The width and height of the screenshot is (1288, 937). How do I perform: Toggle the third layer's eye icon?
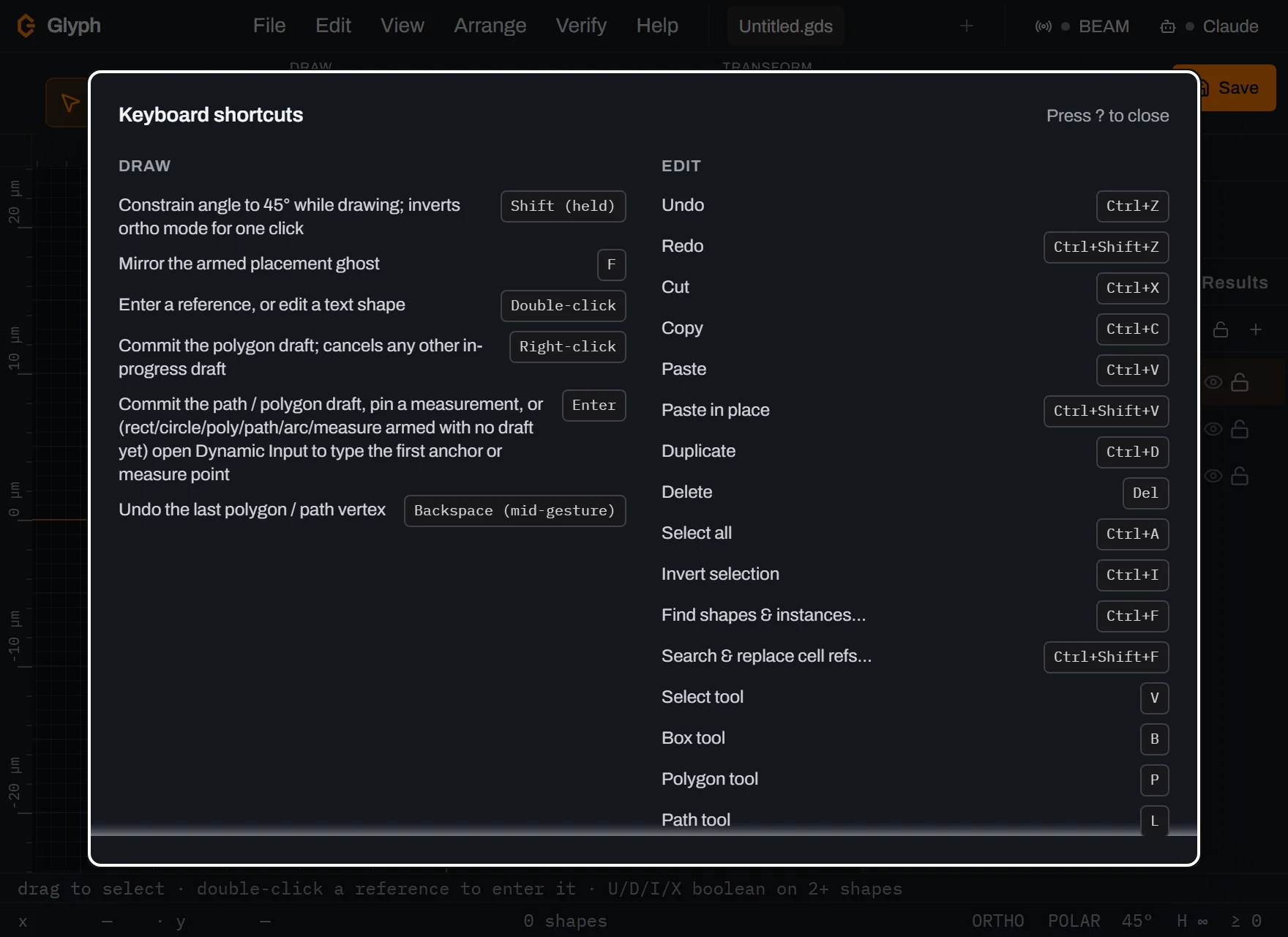tap(1213, 476)
